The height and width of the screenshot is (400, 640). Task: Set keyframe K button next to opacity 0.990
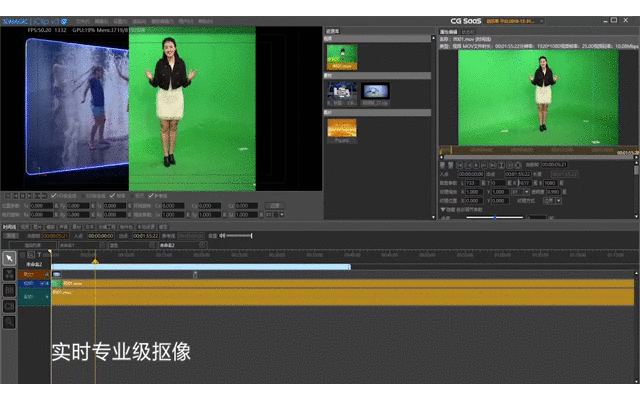pos(564,192)
